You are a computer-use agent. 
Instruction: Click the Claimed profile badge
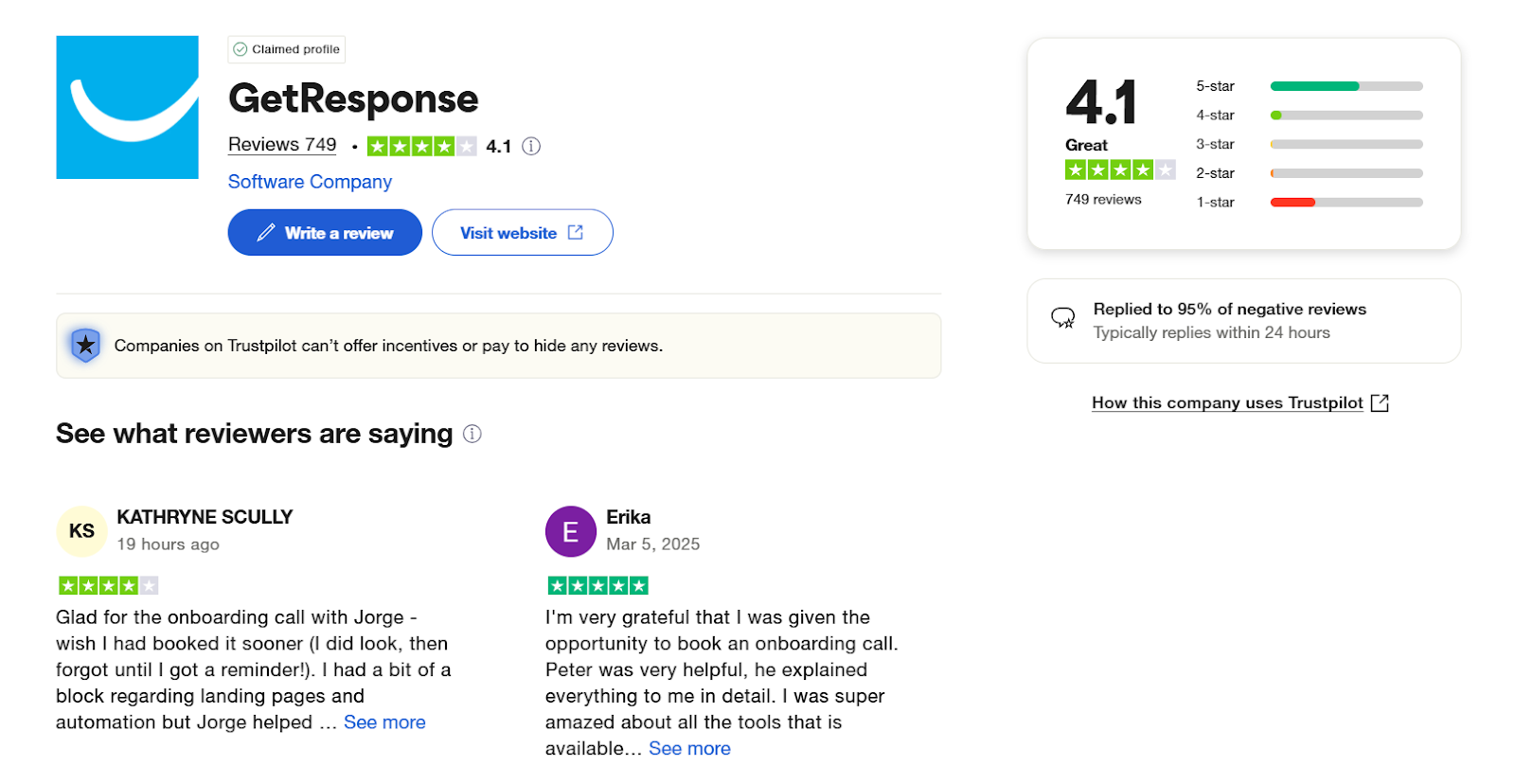tap(286, 49)
